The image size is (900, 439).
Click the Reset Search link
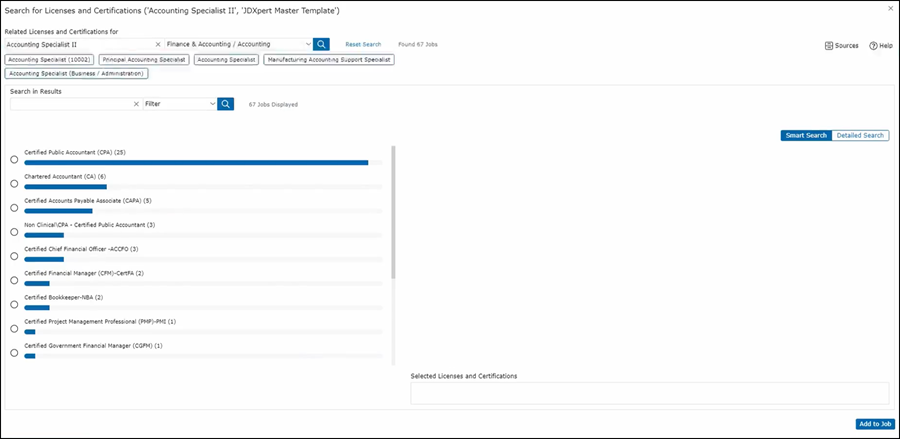[363, 45]
